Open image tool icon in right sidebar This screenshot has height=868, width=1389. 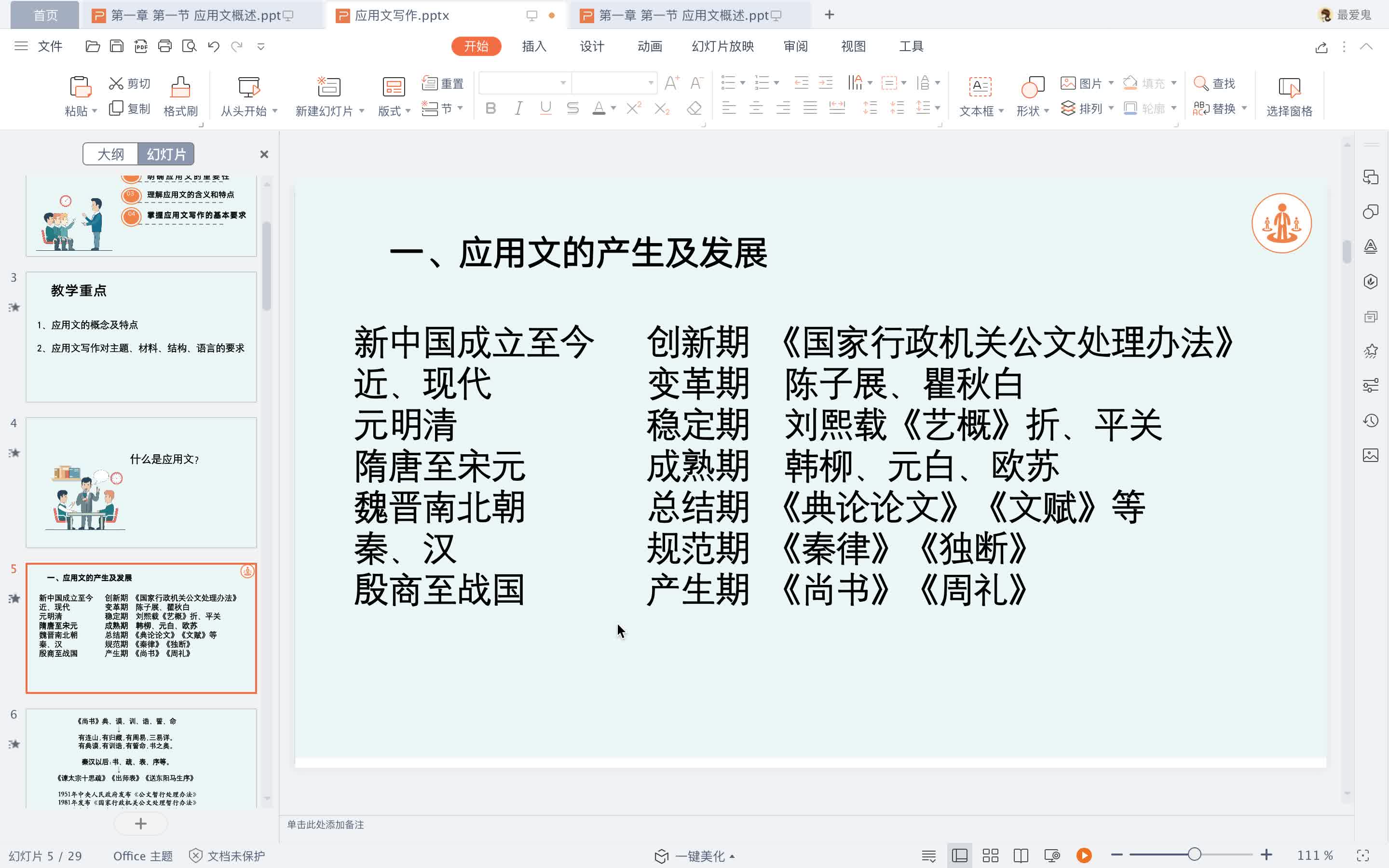point(1371,456)
